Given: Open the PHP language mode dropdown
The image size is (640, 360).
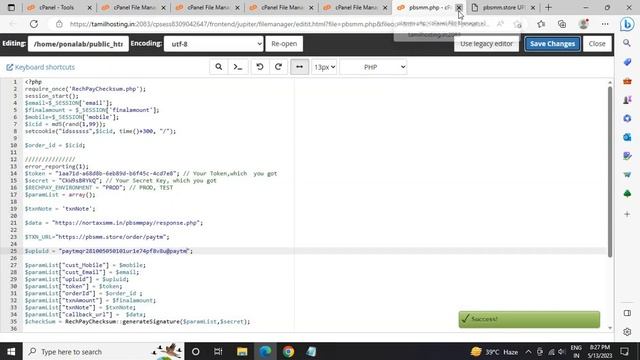Looking at the screenshot, I should pyautogui.click(x=373, y=67).
